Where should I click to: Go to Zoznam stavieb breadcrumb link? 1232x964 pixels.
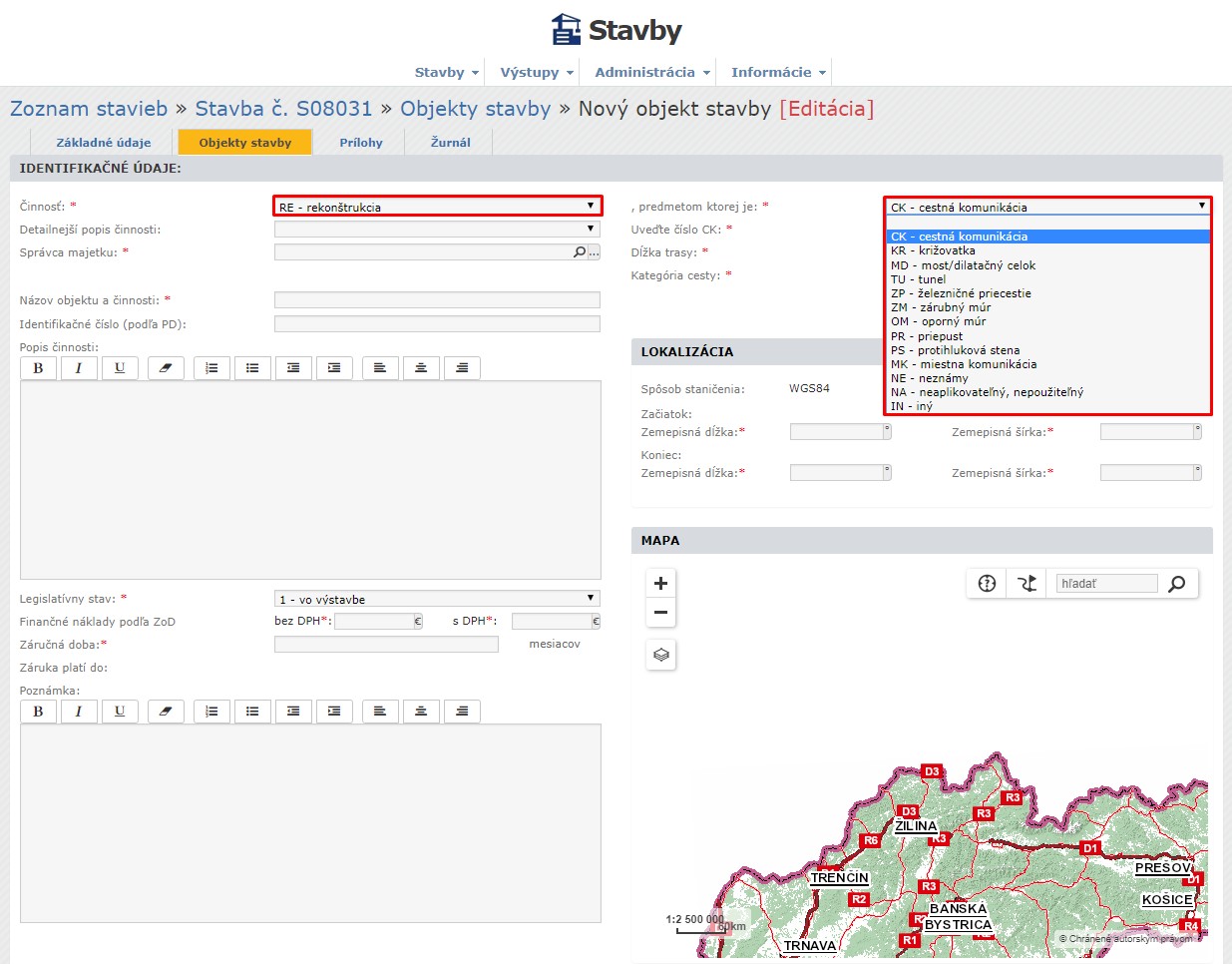click(x=89, y=109)
